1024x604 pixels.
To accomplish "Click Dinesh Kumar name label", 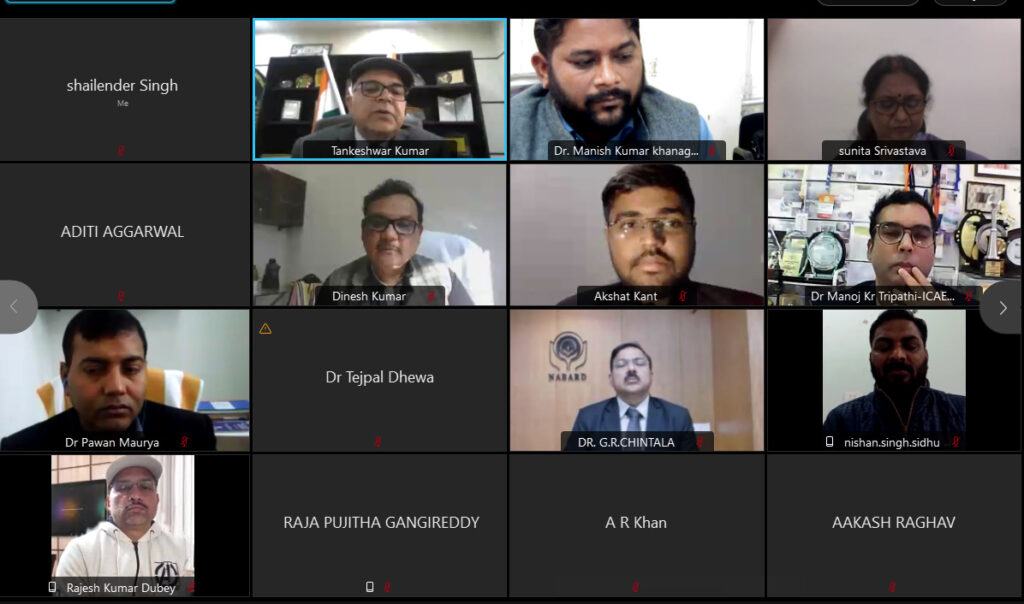I will click(x=368, y=296).
